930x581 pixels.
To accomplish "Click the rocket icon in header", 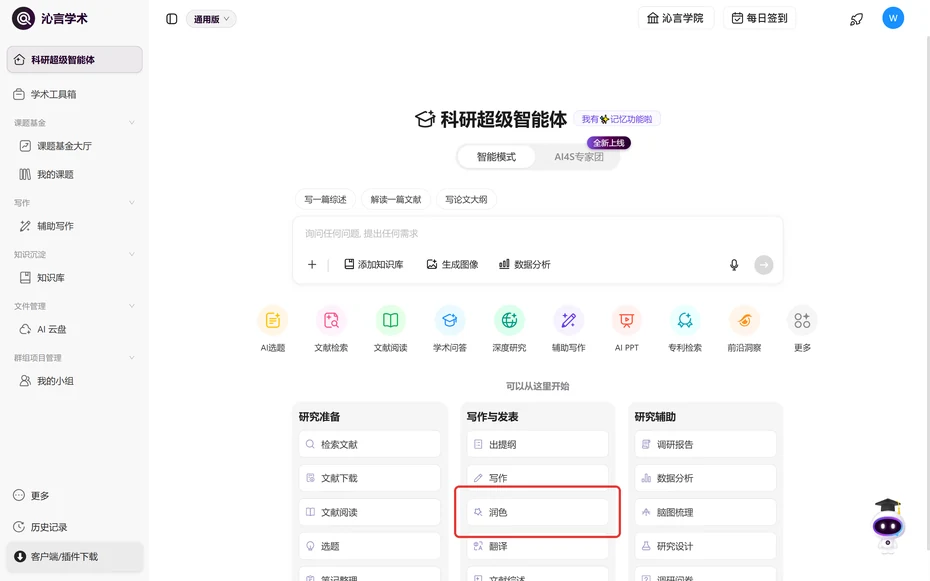I will (x=856, y=19).
